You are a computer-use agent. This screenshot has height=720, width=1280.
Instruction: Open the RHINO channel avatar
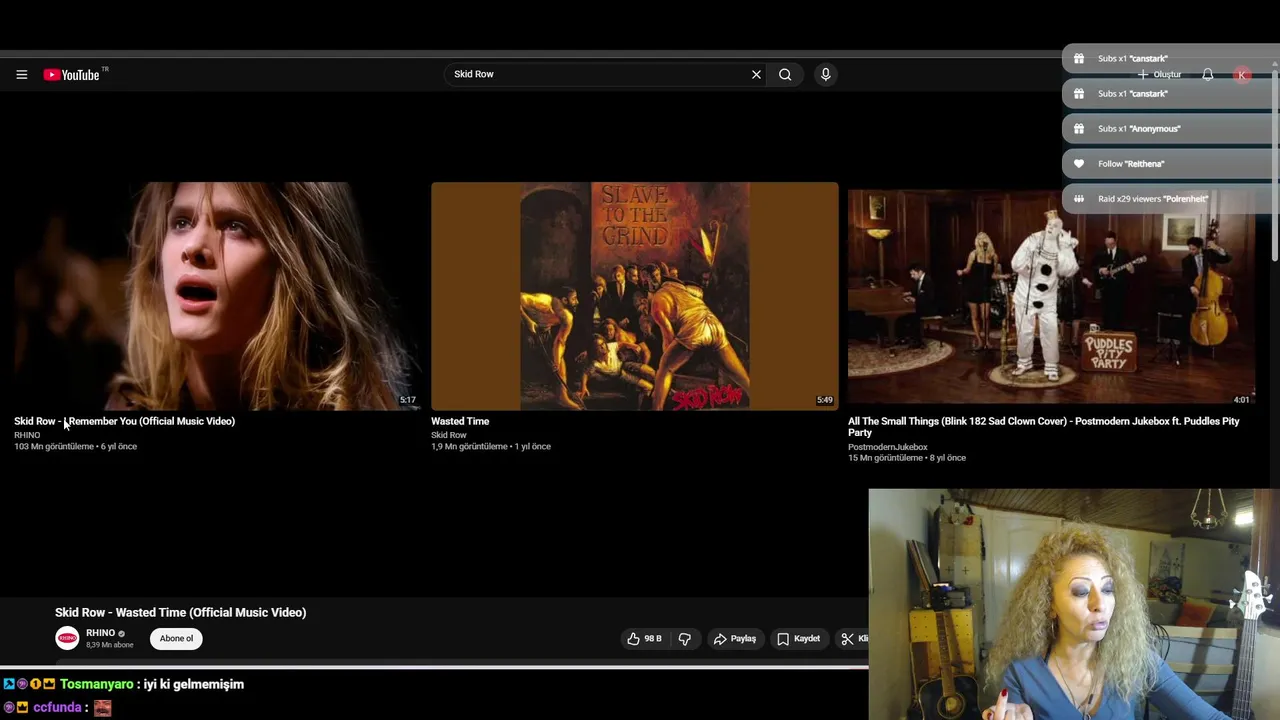pos(67,638)
